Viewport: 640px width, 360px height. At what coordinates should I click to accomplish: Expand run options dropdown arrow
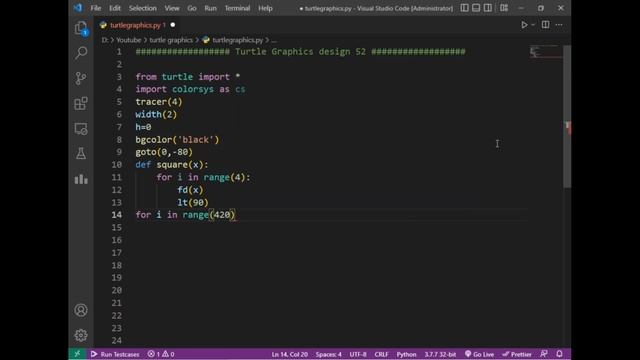pos(533,25)
